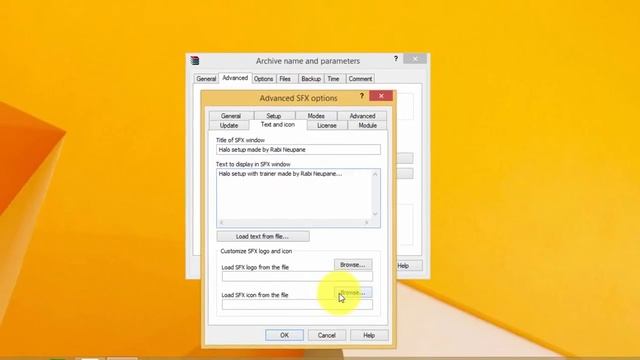Open General tab in Archive name and parameters
This screenshot has height=360, width=640.
coord(206,79)
